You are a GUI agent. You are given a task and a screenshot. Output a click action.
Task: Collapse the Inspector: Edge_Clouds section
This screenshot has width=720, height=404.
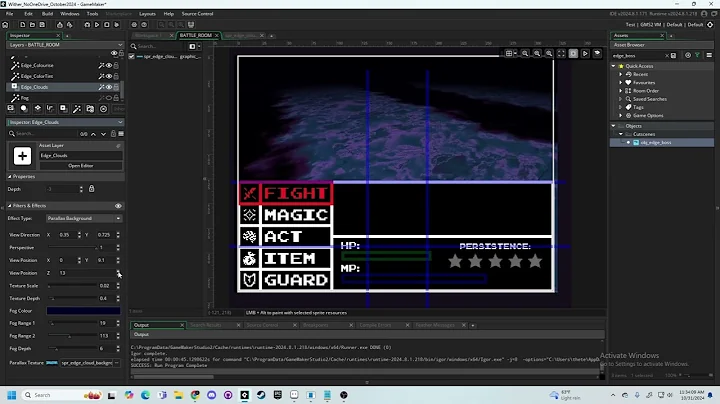pyautogui.click(x=120, y=122)
